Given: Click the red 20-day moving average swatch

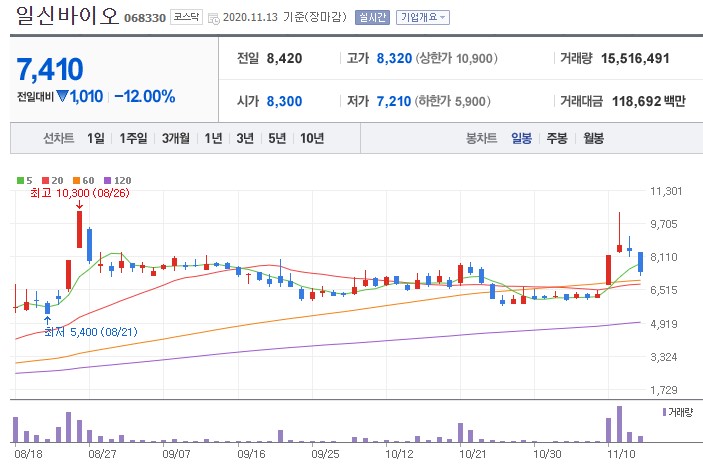Looking at the screenshot, I should pyautogui.click(x=45, y=180).
